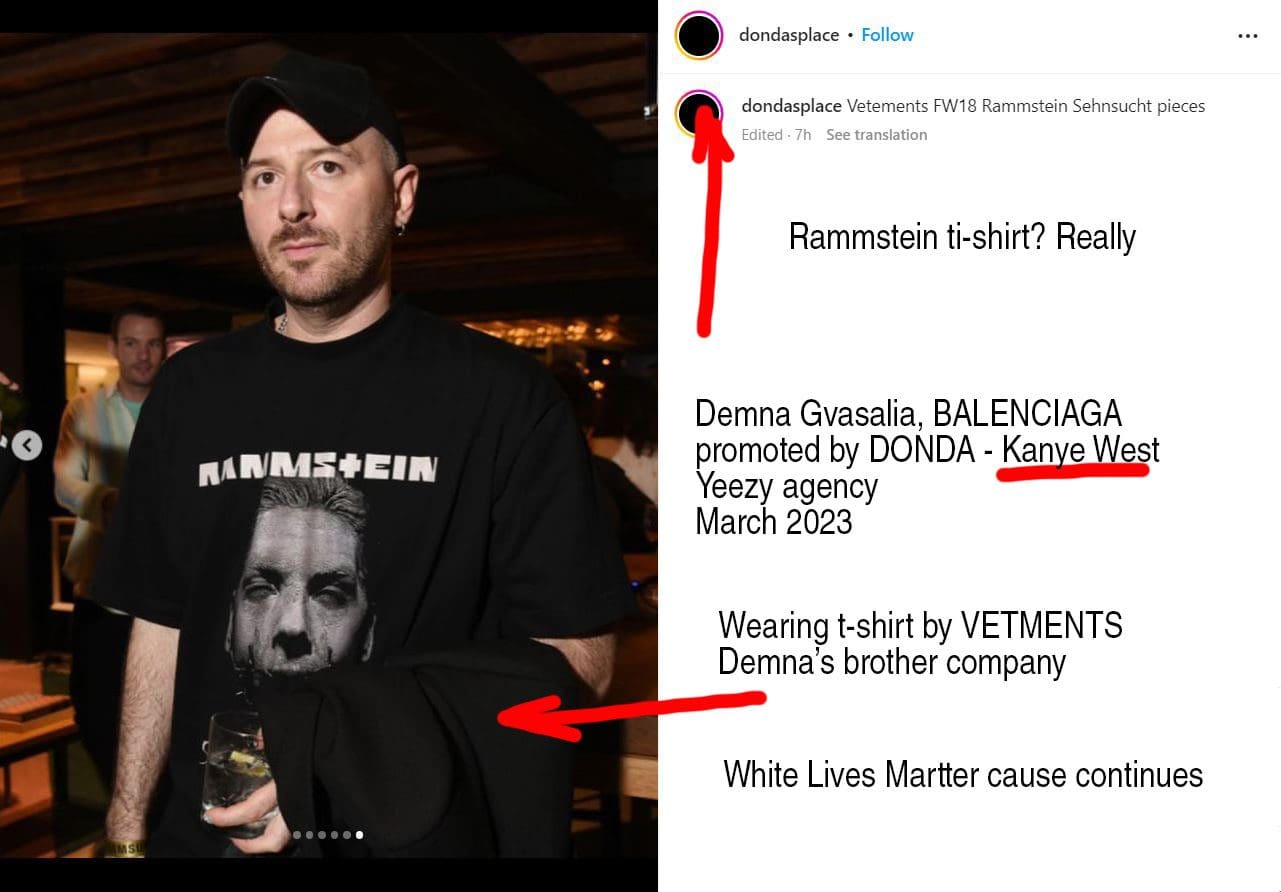Image resolution: width=1281 pixels, height=892 pixels.
Task: Open the dondasplace profile picture in the post header
Action: [698, 36]
